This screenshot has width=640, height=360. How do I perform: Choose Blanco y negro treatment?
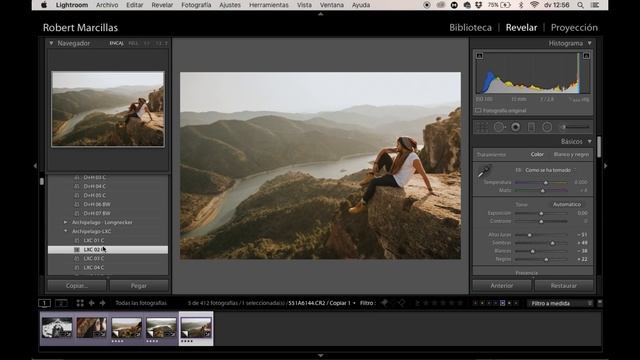[571, 154]
